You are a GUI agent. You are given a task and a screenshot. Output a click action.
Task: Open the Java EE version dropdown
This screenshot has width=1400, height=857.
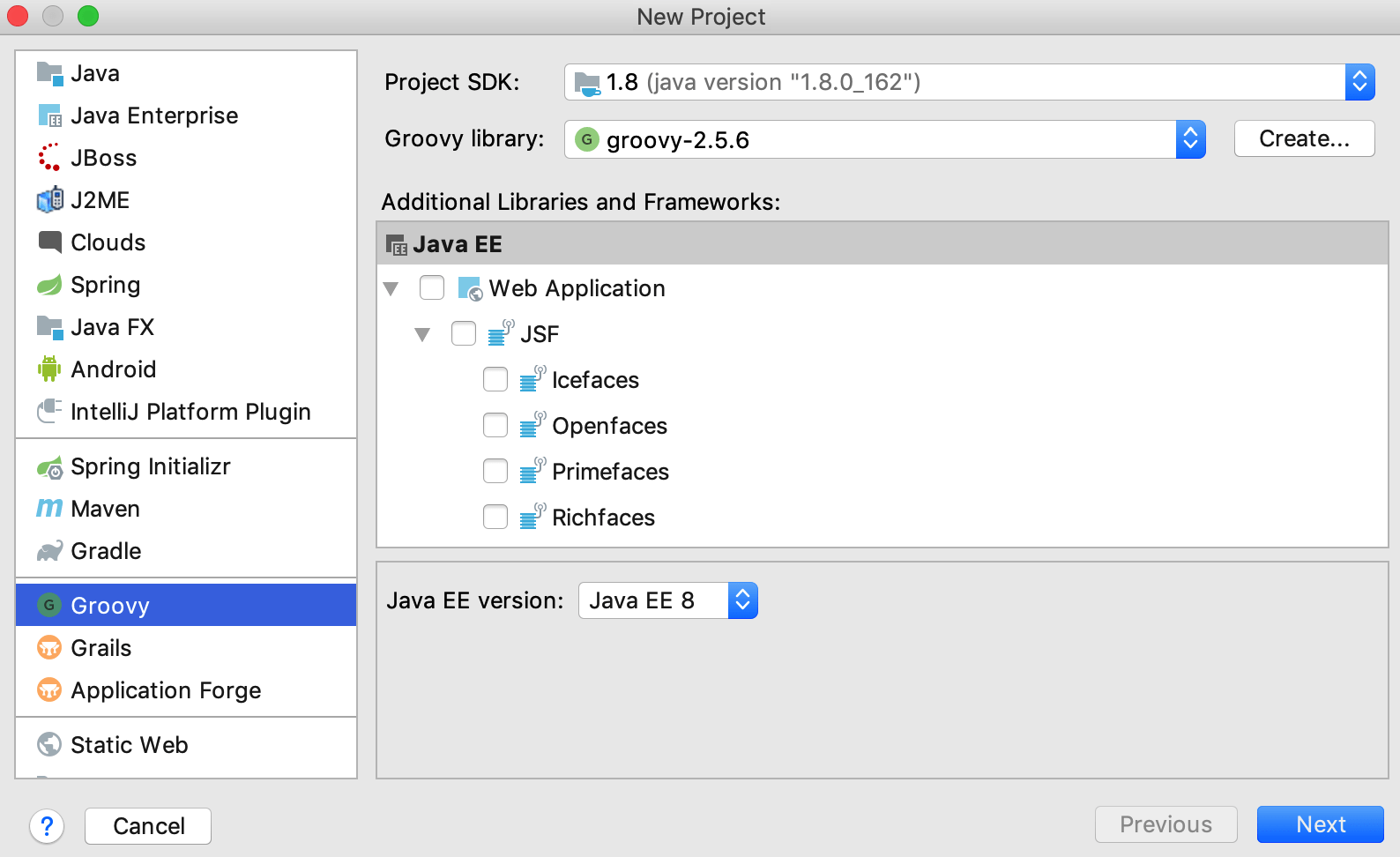[x=743, y=600]
